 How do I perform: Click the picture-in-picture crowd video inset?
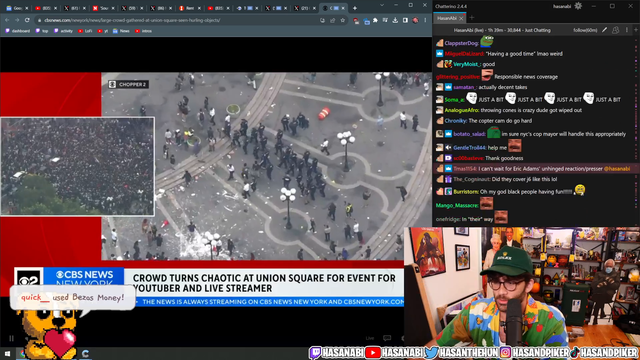pyautogui.click(x=77, y=166)
